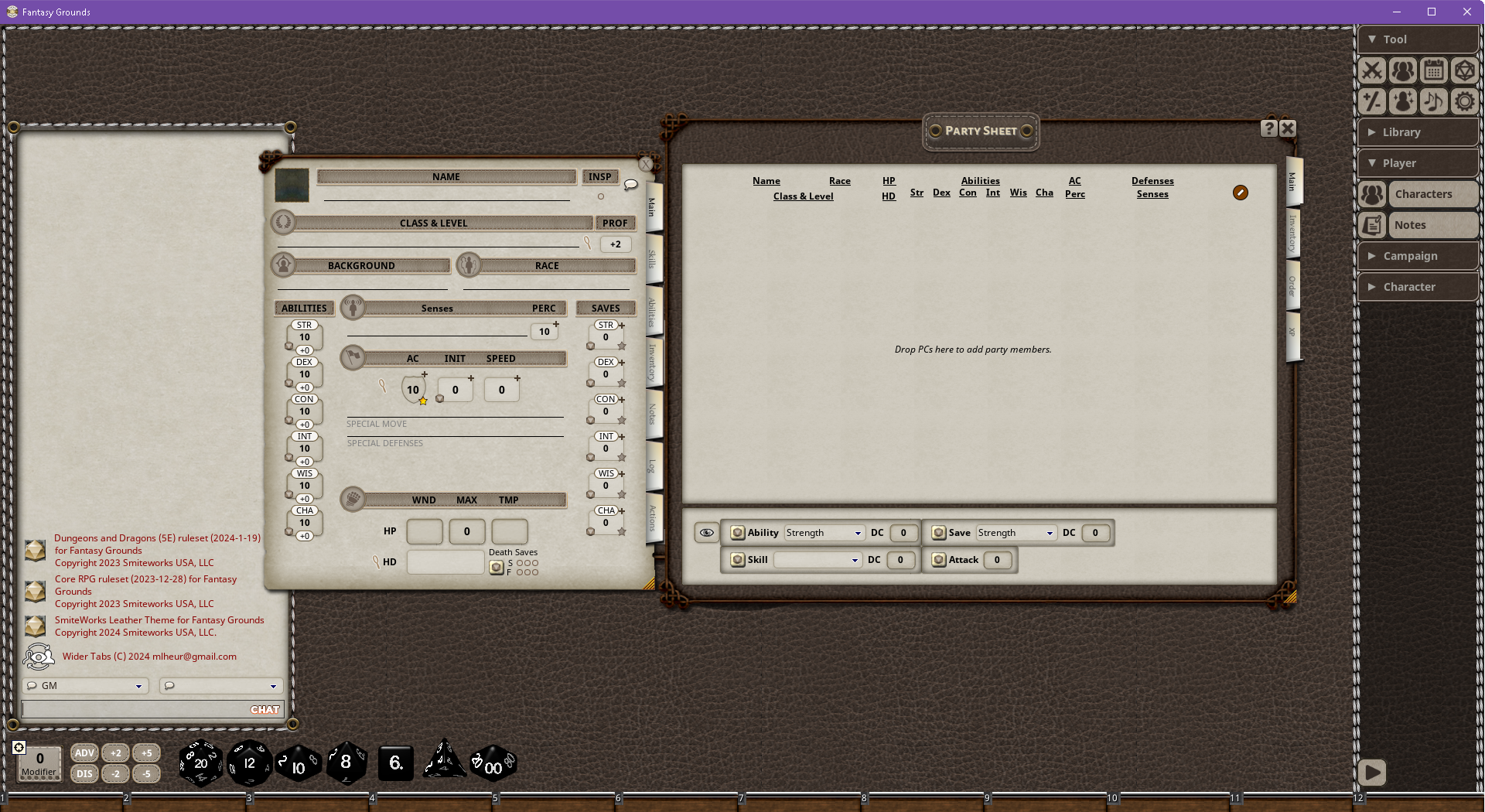Toggle CHA save proficiency star
The height and width of the screenshot is (812, 1485).
(x=622, y=532)
